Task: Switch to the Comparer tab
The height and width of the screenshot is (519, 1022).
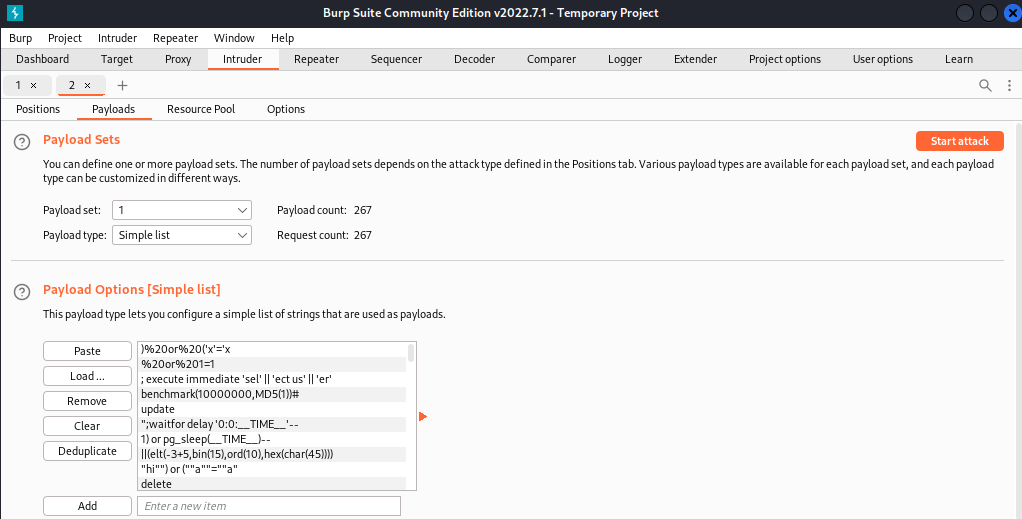Action: (551, 59)
